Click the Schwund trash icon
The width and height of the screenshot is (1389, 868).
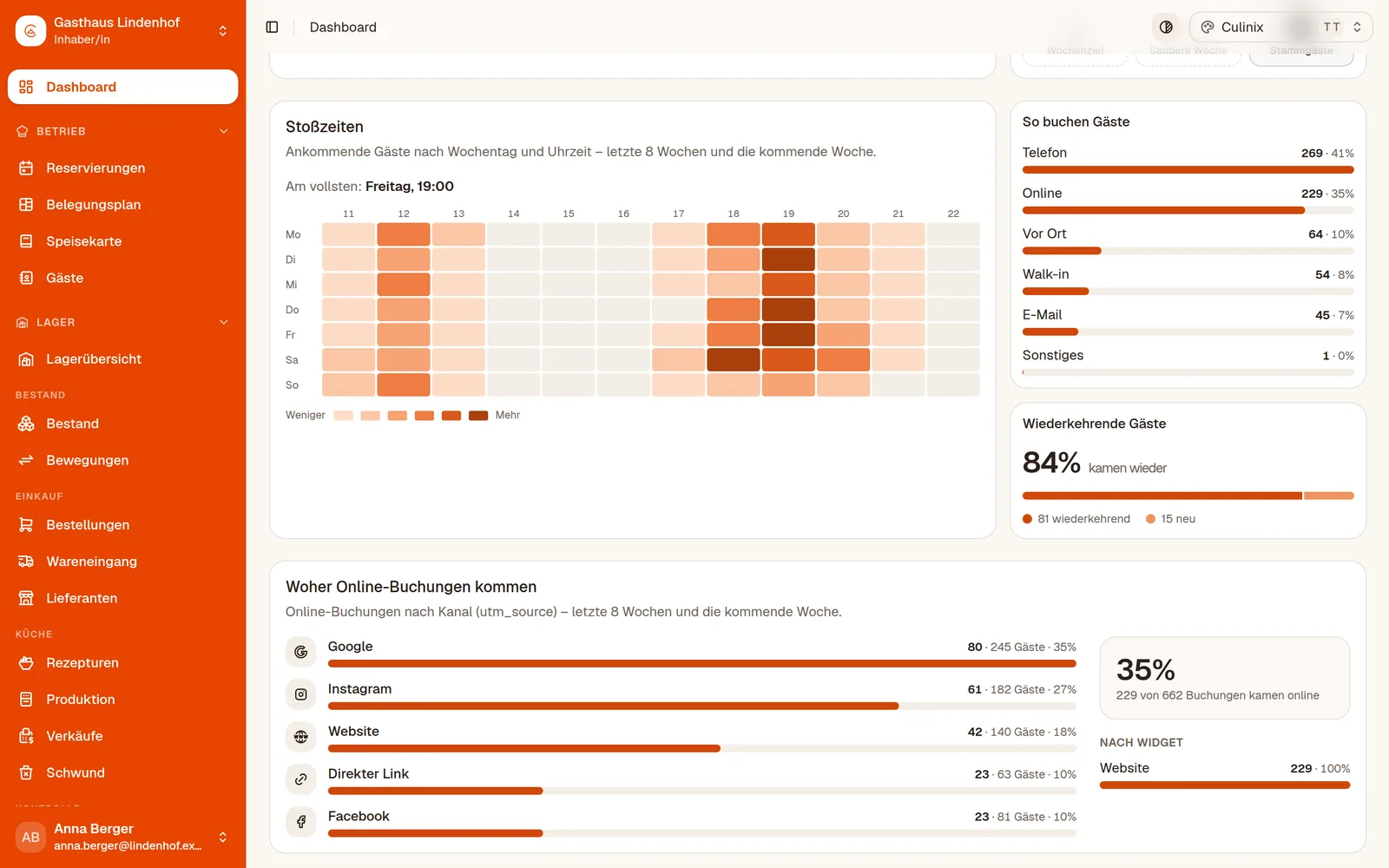click(26, 773)
